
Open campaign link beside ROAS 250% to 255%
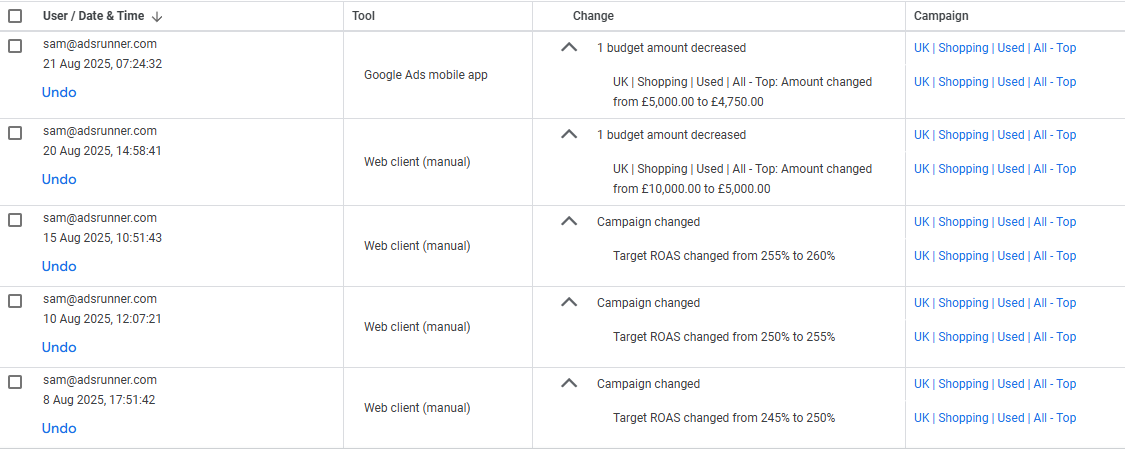point(994,337)
